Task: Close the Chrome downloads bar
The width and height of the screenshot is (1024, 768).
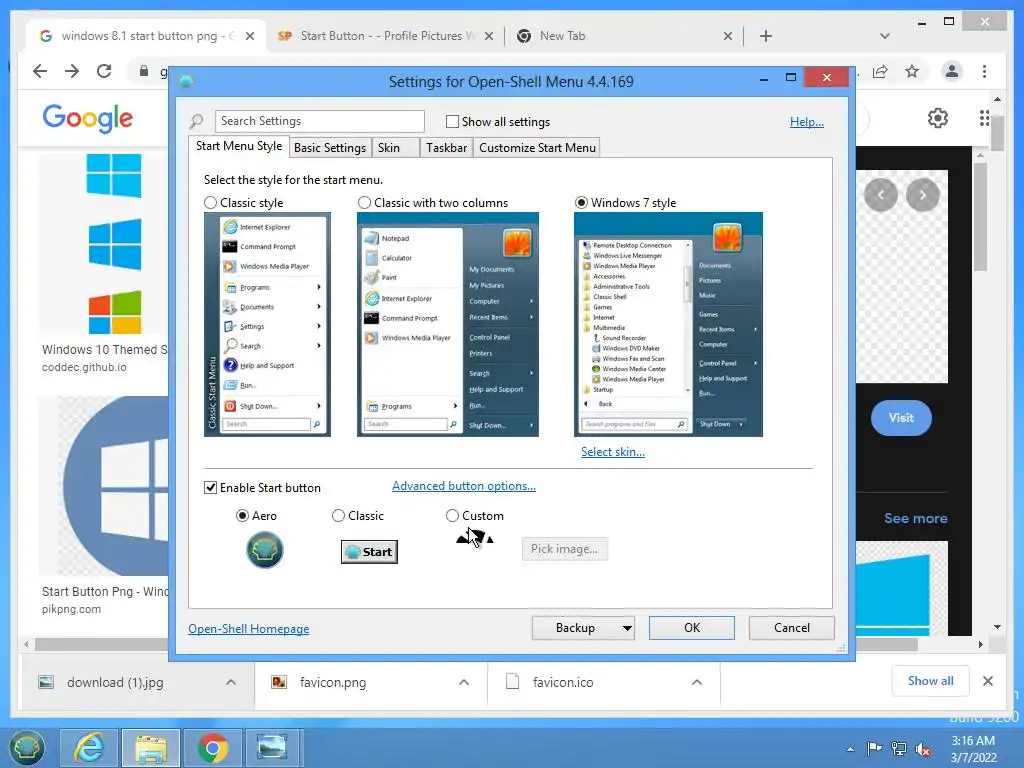Action: click(x=987, y=681)
